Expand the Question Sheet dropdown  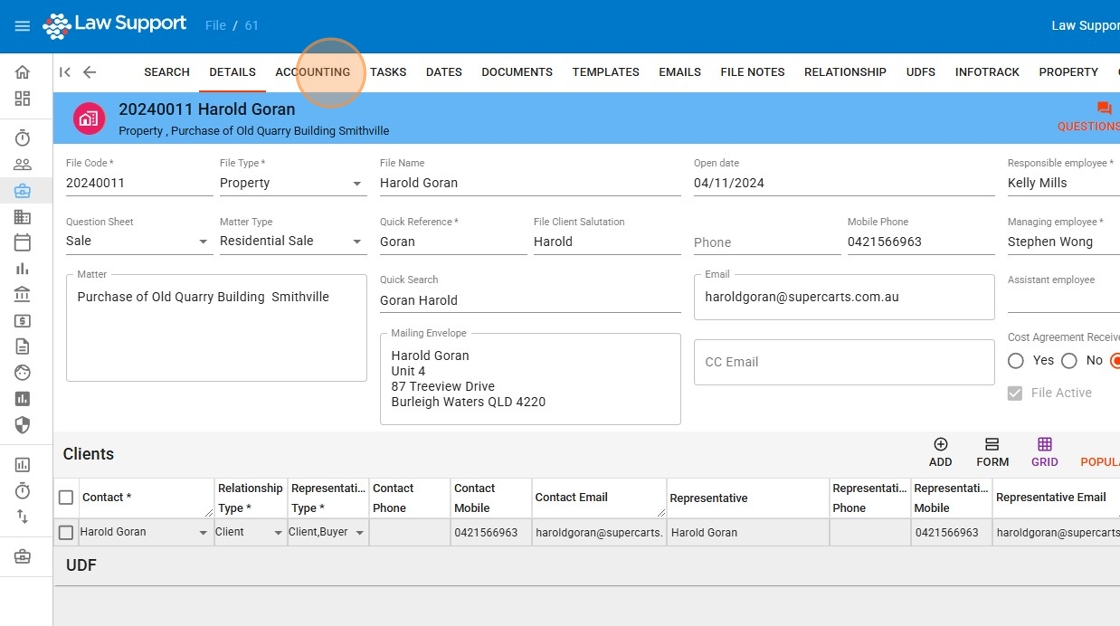click(x=203, y=242)
